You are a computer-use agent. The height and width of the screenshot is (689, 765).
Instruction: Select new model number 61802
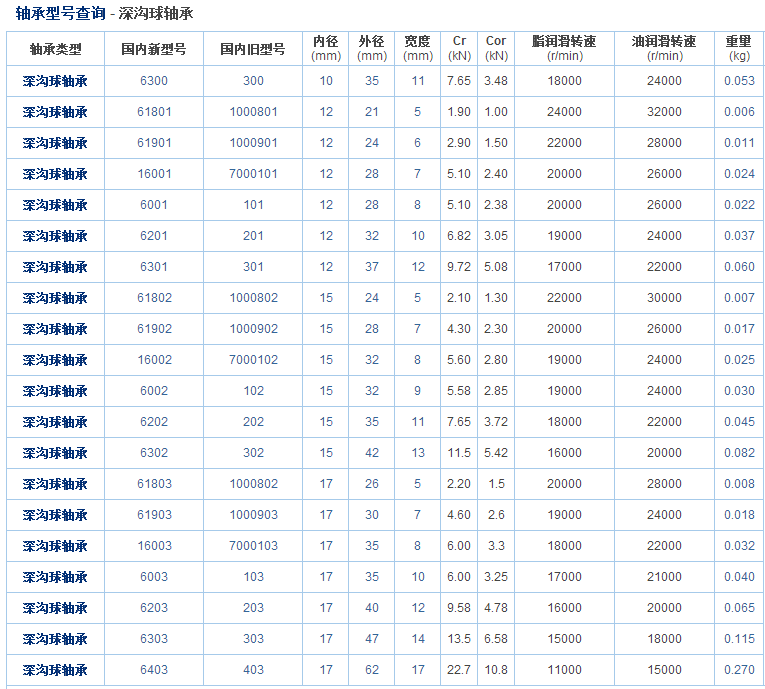pos(154,298)
